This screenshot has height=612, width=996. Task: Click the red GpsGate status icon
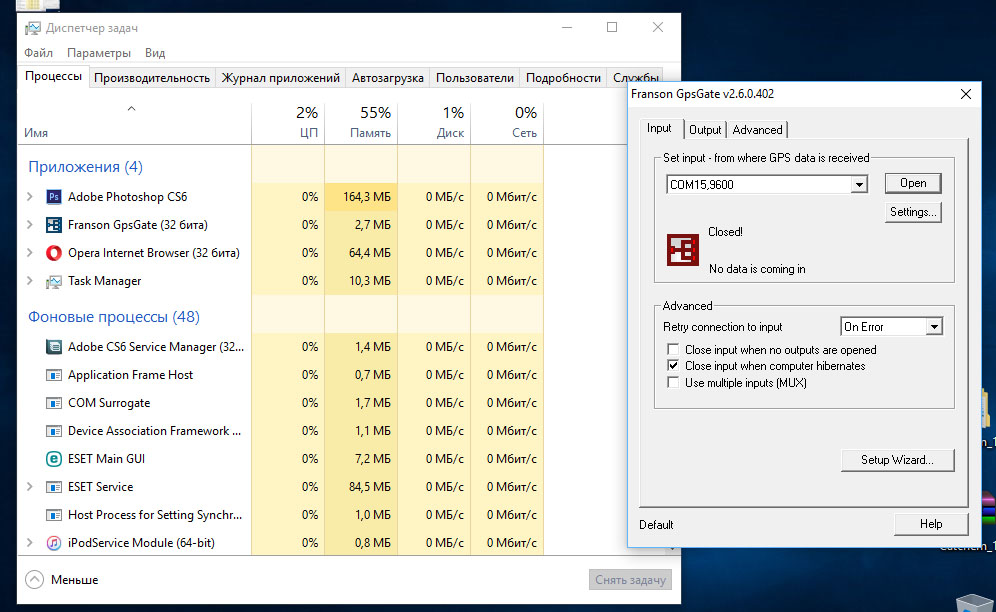tap(683, 250)
